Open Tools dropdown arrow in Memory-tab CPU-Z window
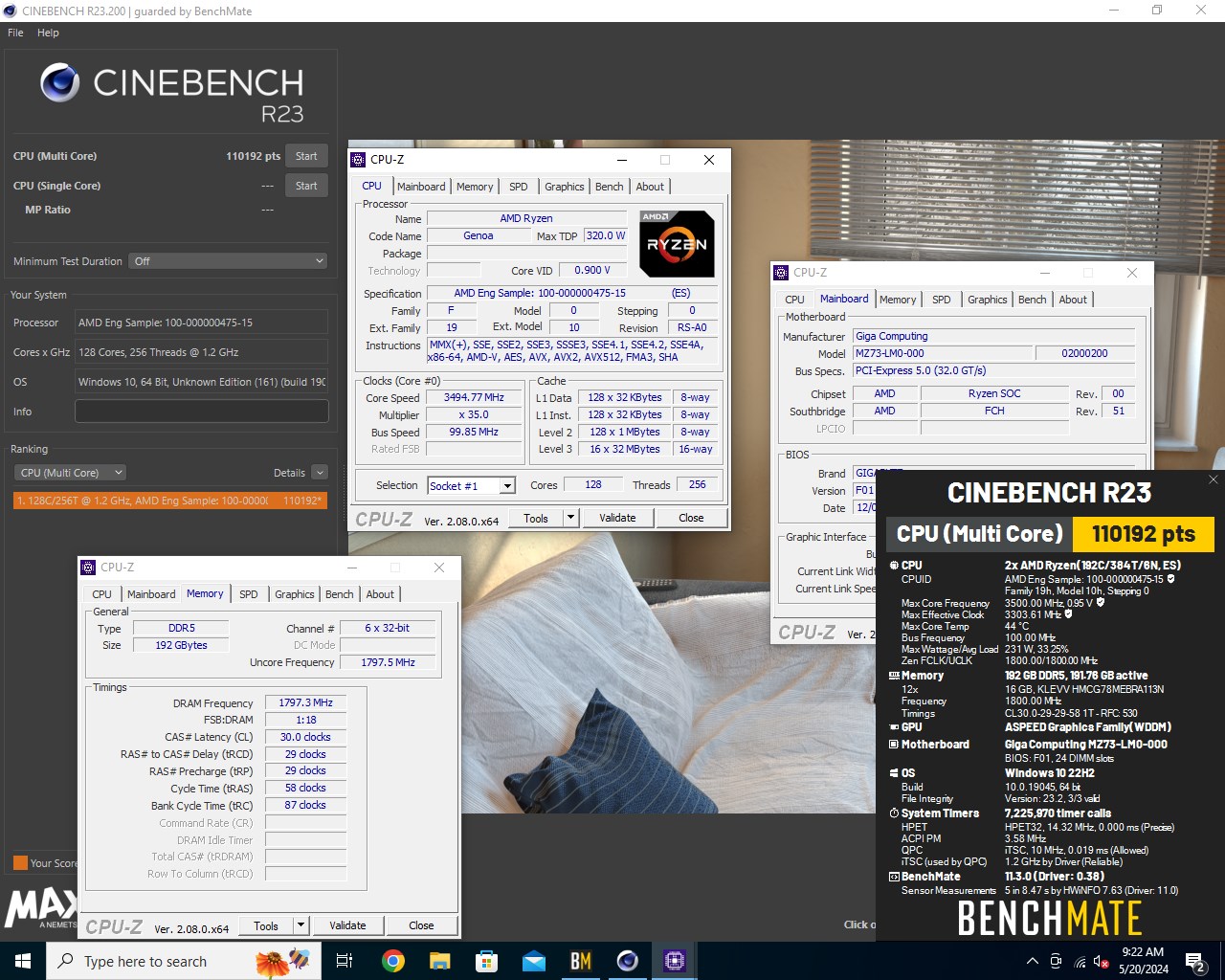Viewport: 1225px width, 980px height. tap(301, 925)
